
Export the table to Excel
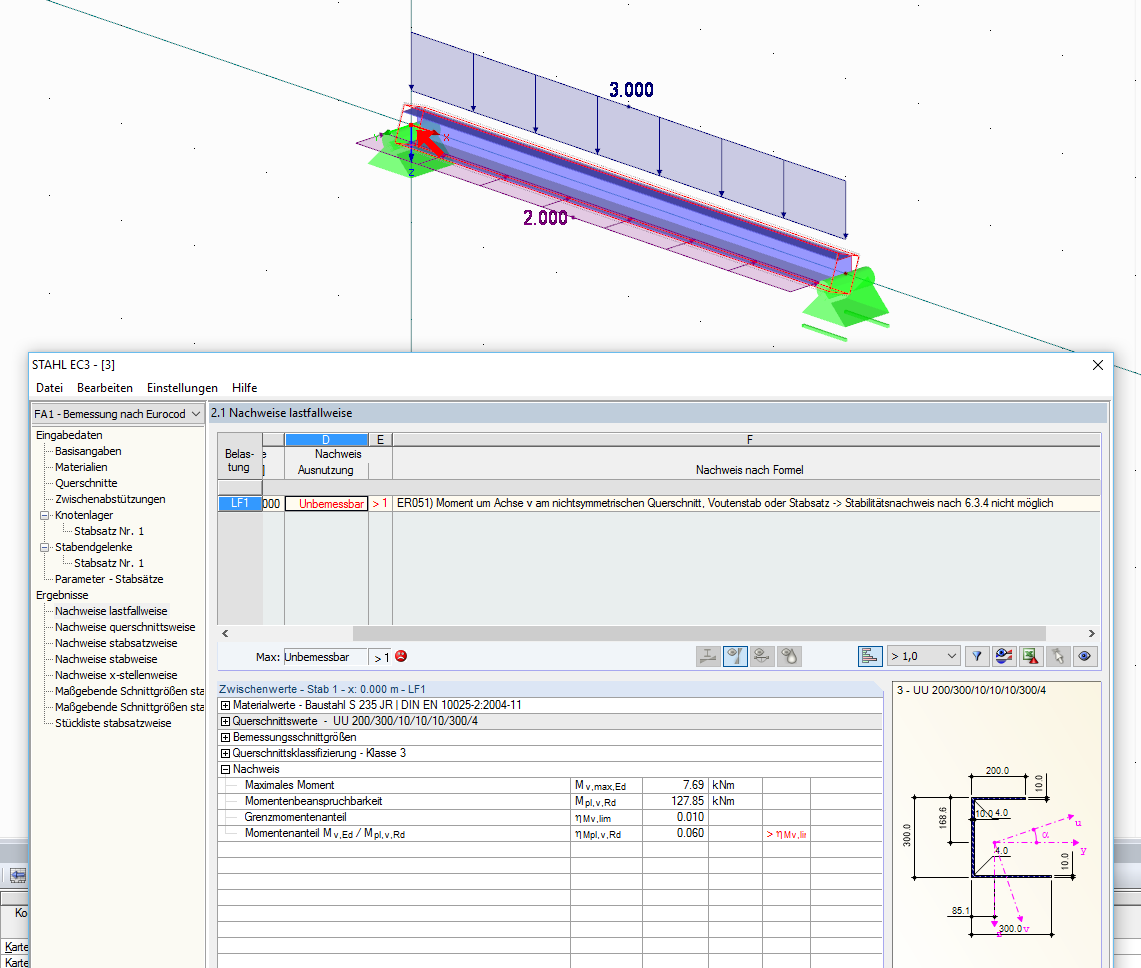pyautogui.click(x=1031, y=656)
